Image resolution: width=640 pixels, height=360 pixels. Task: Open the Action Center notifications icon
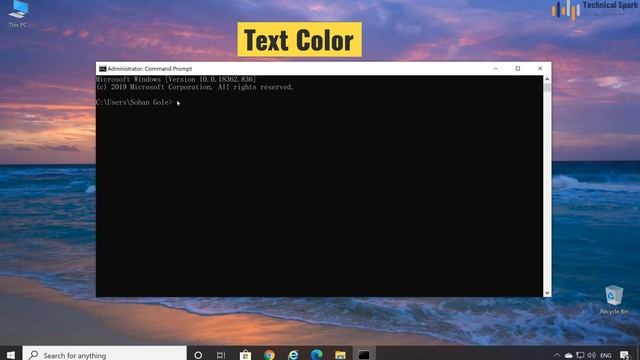click(624, 356)
